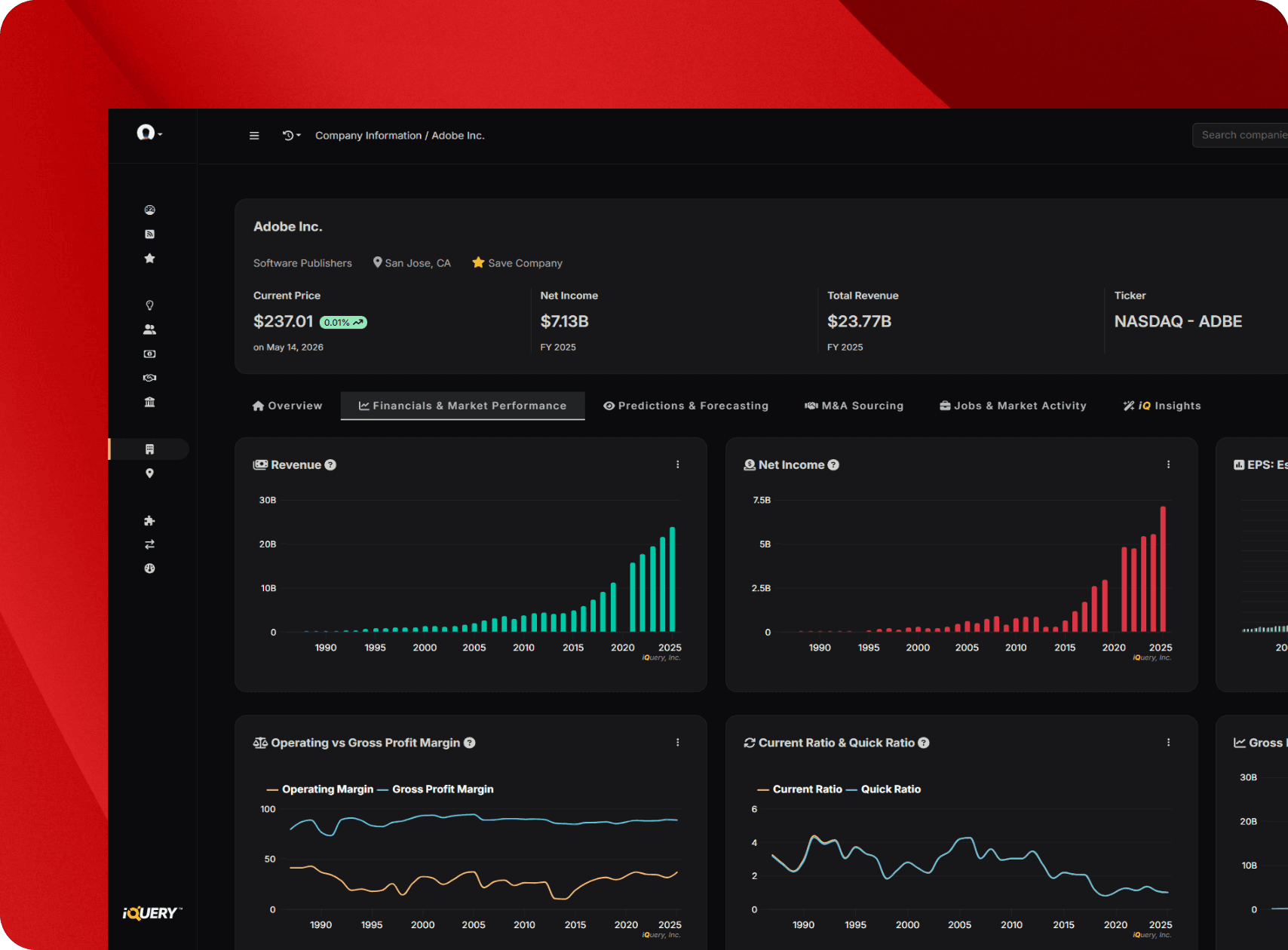
Task: Switch to Predictions & Forecasting tab
Action: click(685, 406)
